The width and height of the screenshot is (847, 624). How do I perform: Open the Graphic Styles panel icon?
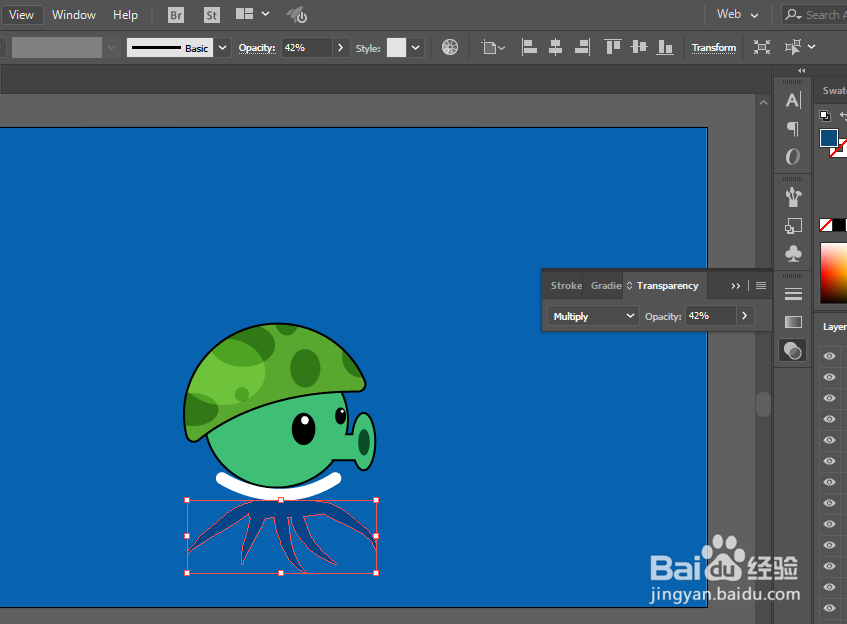click(x=793, y=226)
